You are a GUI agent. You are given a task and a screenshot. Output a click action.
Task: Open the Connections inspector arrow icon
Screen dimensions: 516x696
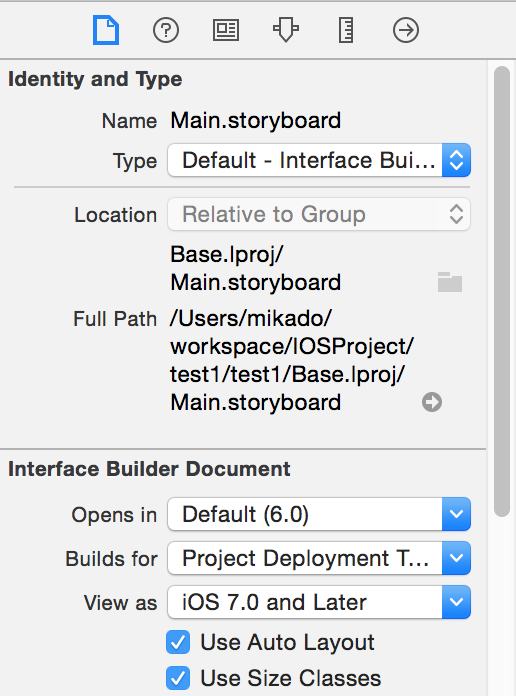tap(406, 30)
